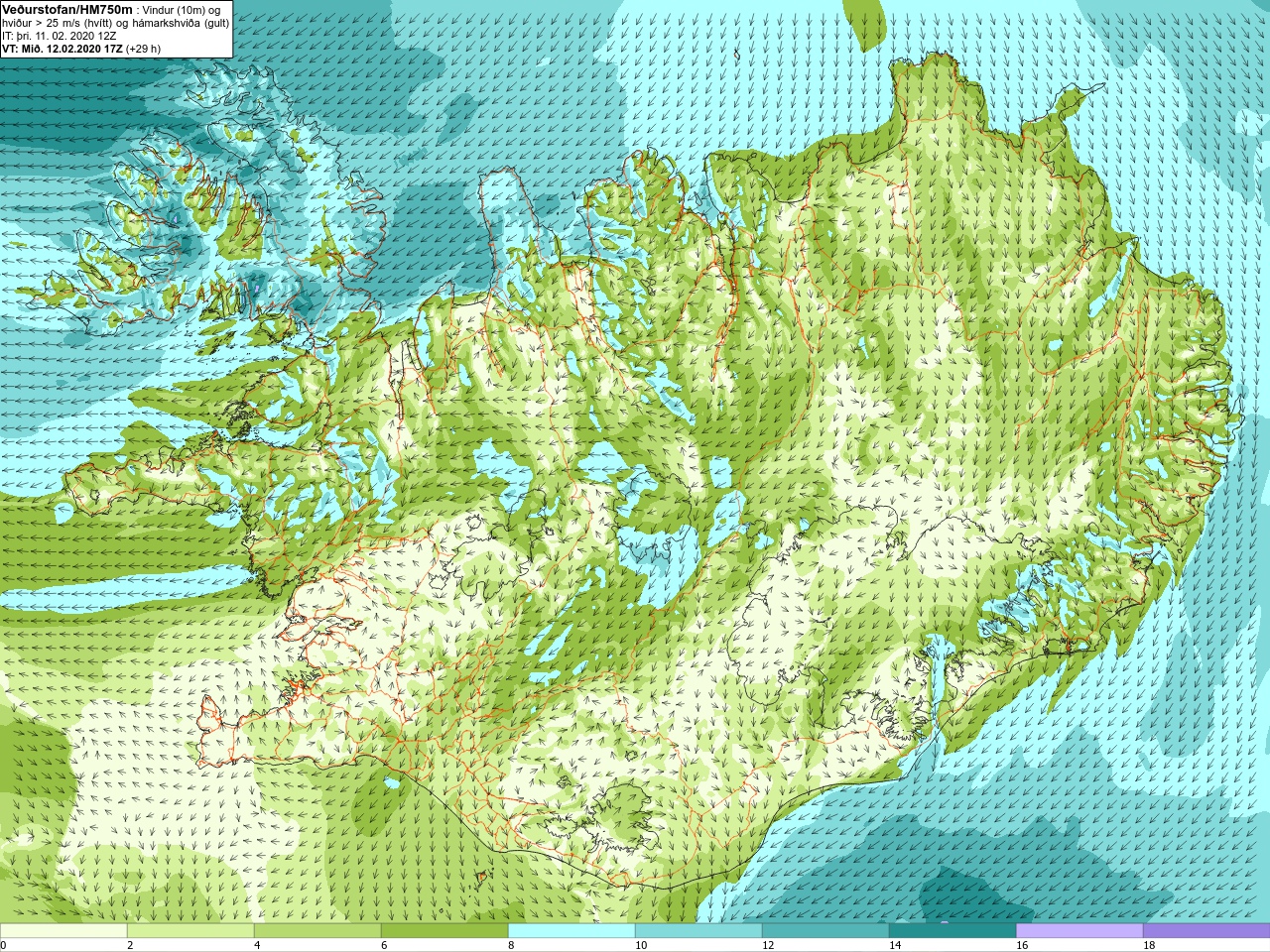Click the '0' legend scale label
The image size is (1270, 952).
[x=3, y=945]
